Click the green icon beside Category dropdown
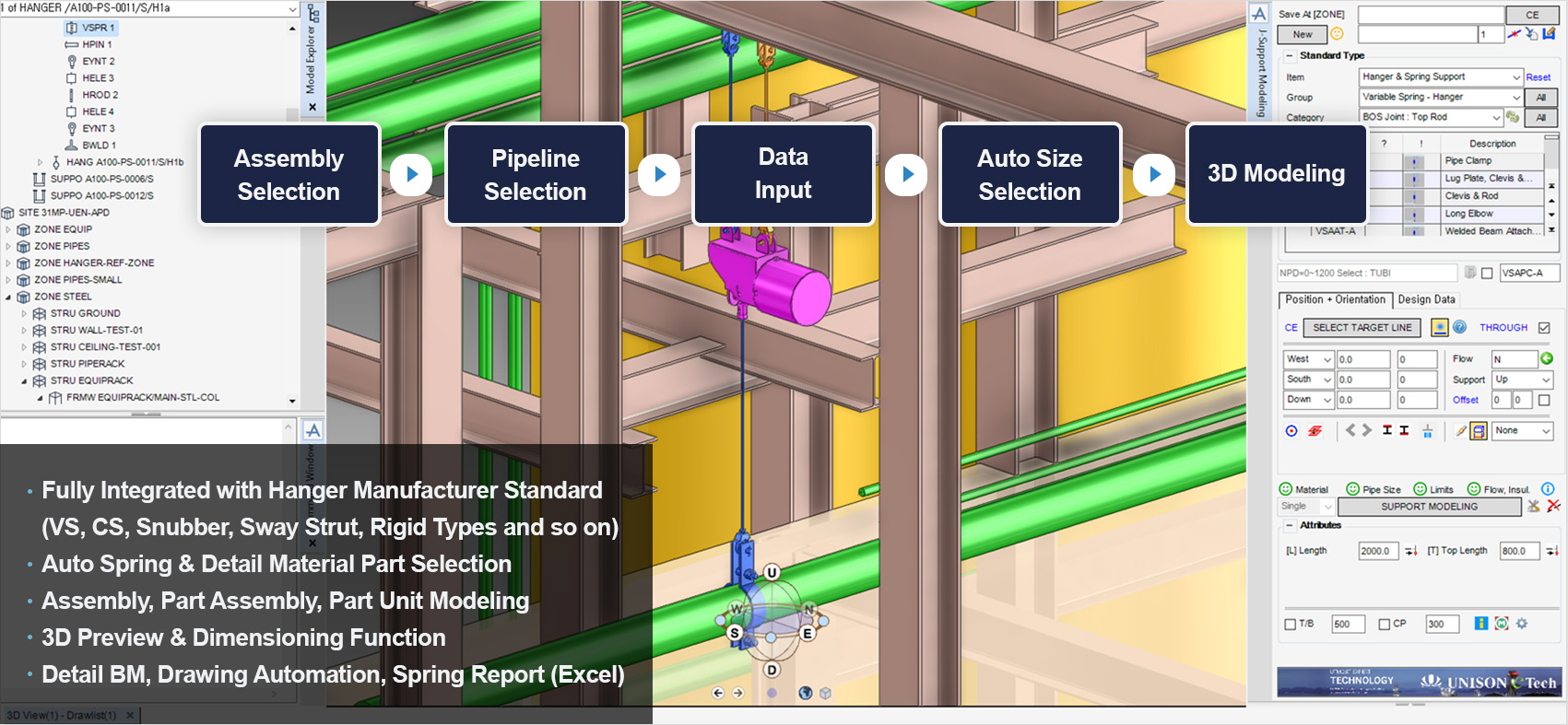1568x725 pixels. (1512, 117)
